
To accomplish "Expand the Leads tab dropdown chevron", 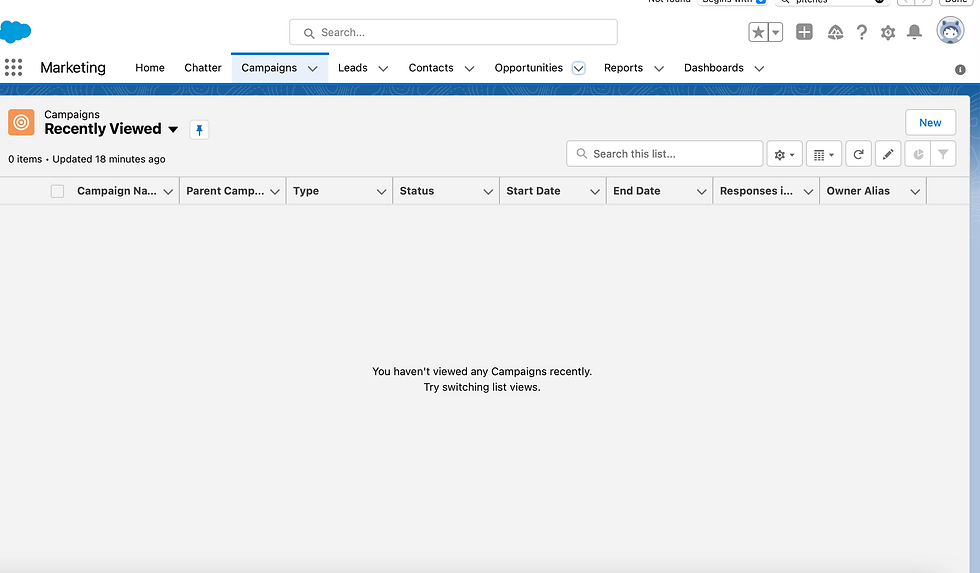I will 384,69.
